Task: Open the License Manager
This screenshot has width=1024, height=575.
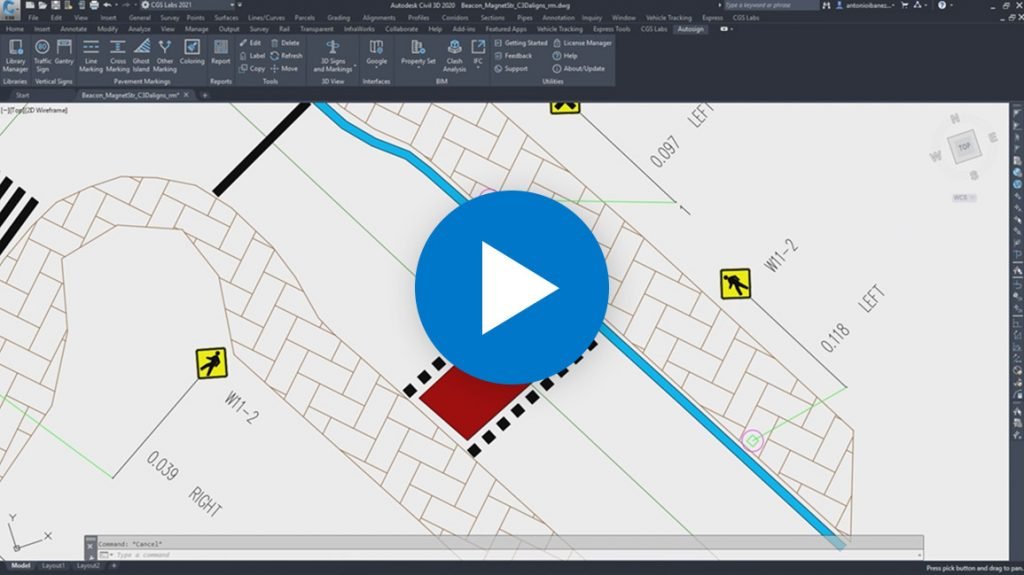Action: coord(583,43)
